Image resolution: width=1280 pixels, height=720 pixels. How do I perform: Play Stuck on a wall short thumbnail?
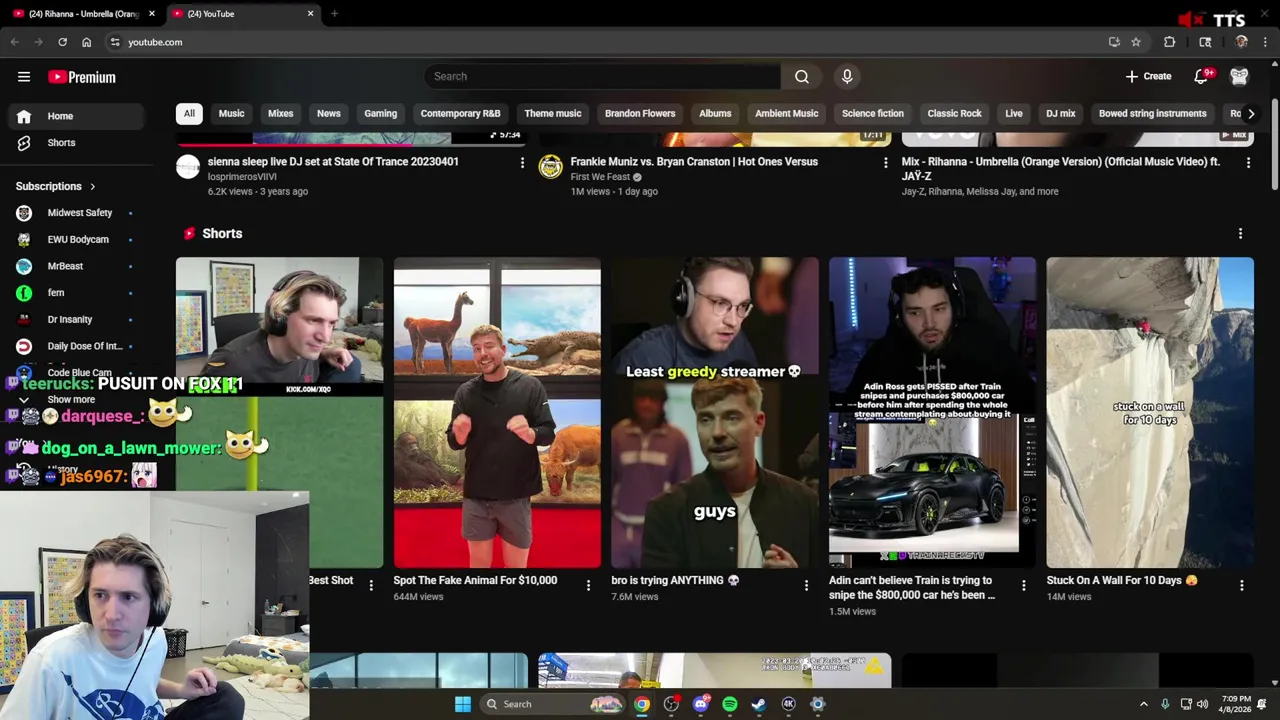(1150, 412)
